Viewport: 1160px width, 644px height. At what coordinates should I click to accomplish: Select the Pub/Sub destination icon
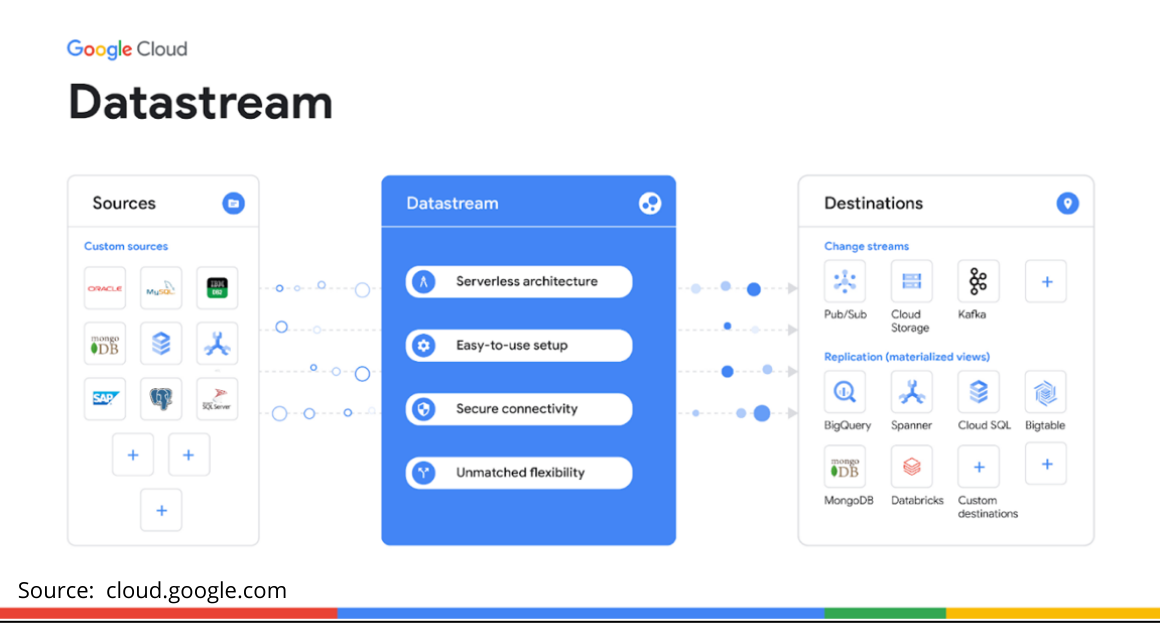click(845, 281)
